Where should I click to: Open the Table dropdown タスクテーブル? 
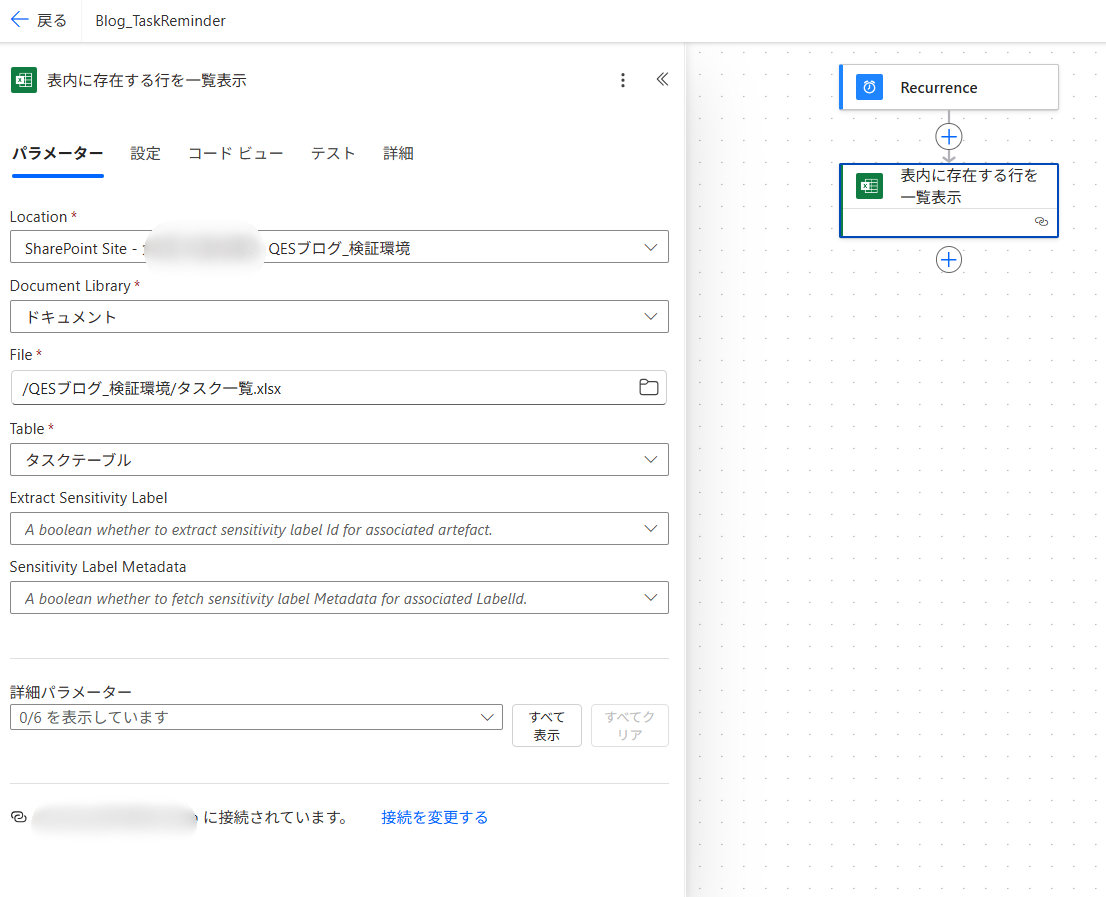(x=651, y=460)
